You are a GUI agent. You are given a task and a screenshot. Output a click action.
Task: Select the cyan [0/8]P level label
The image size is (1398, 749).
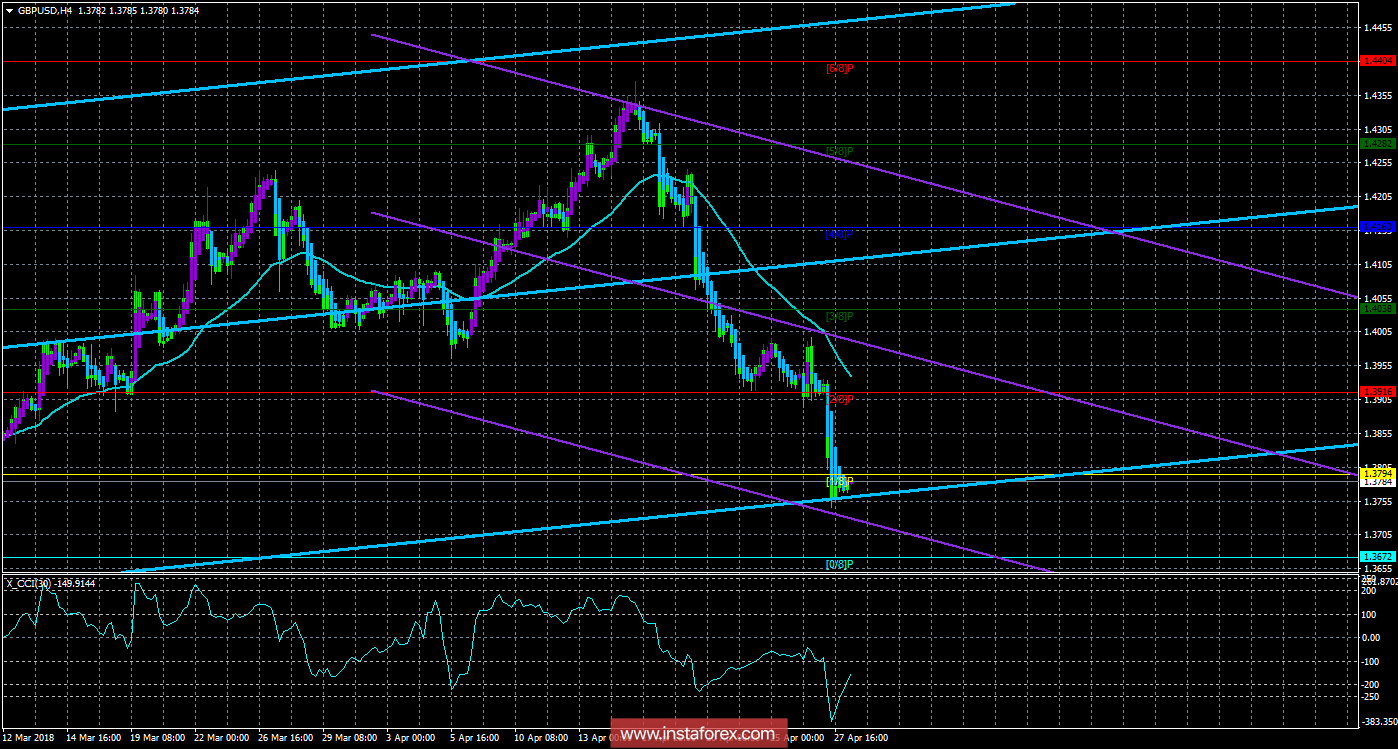tap(839, 564)
